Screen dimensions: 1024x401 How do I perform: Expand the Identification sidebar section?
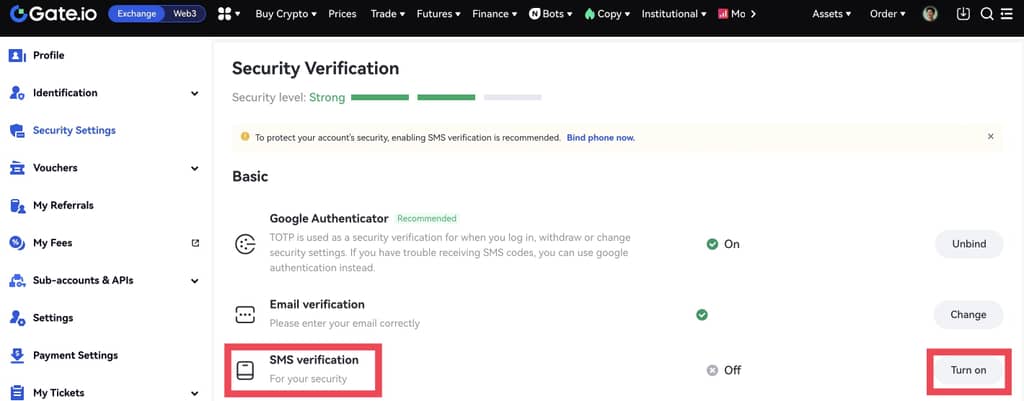click(x=194, y=93)
